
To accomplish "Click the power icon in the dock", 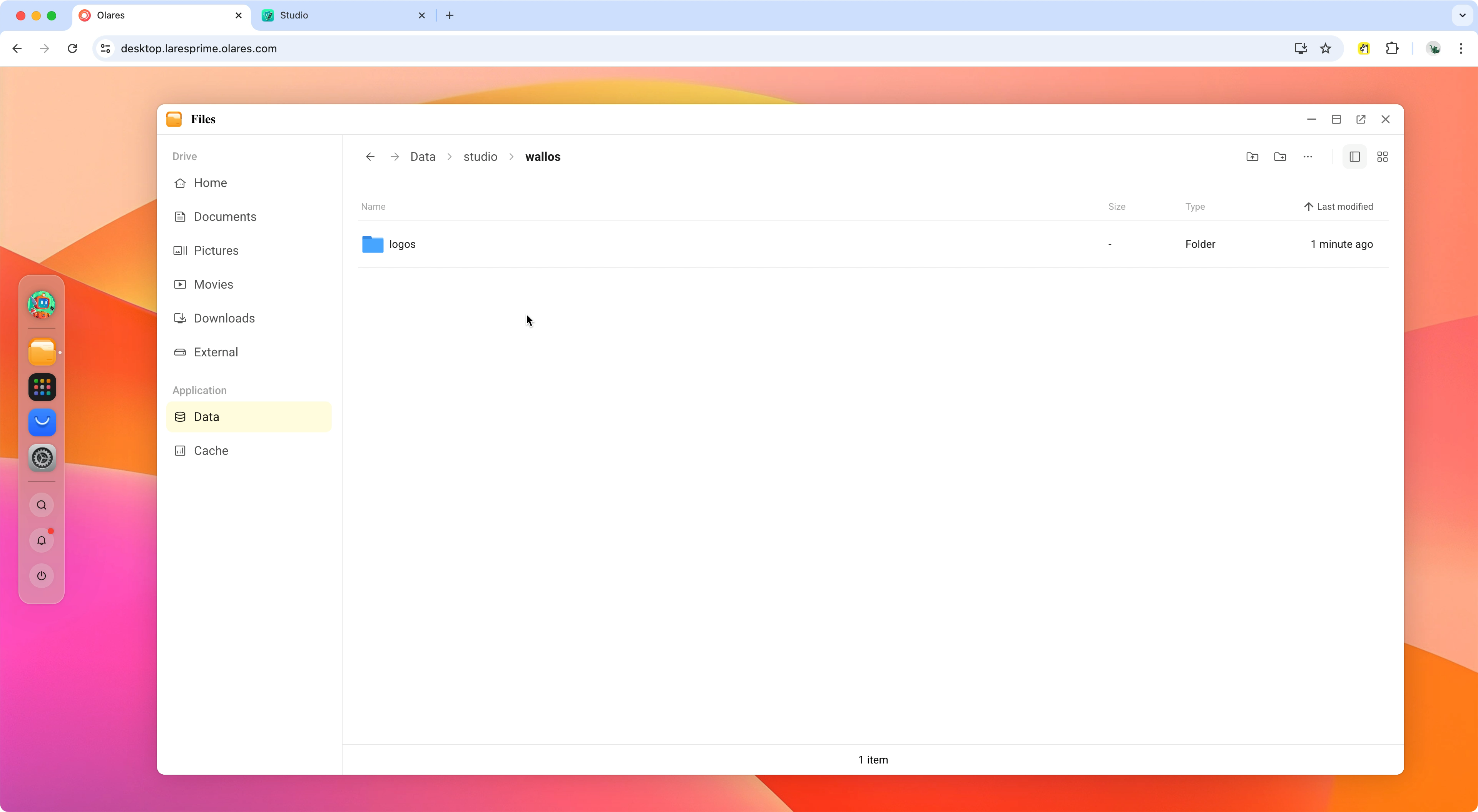I will [41, 576].
